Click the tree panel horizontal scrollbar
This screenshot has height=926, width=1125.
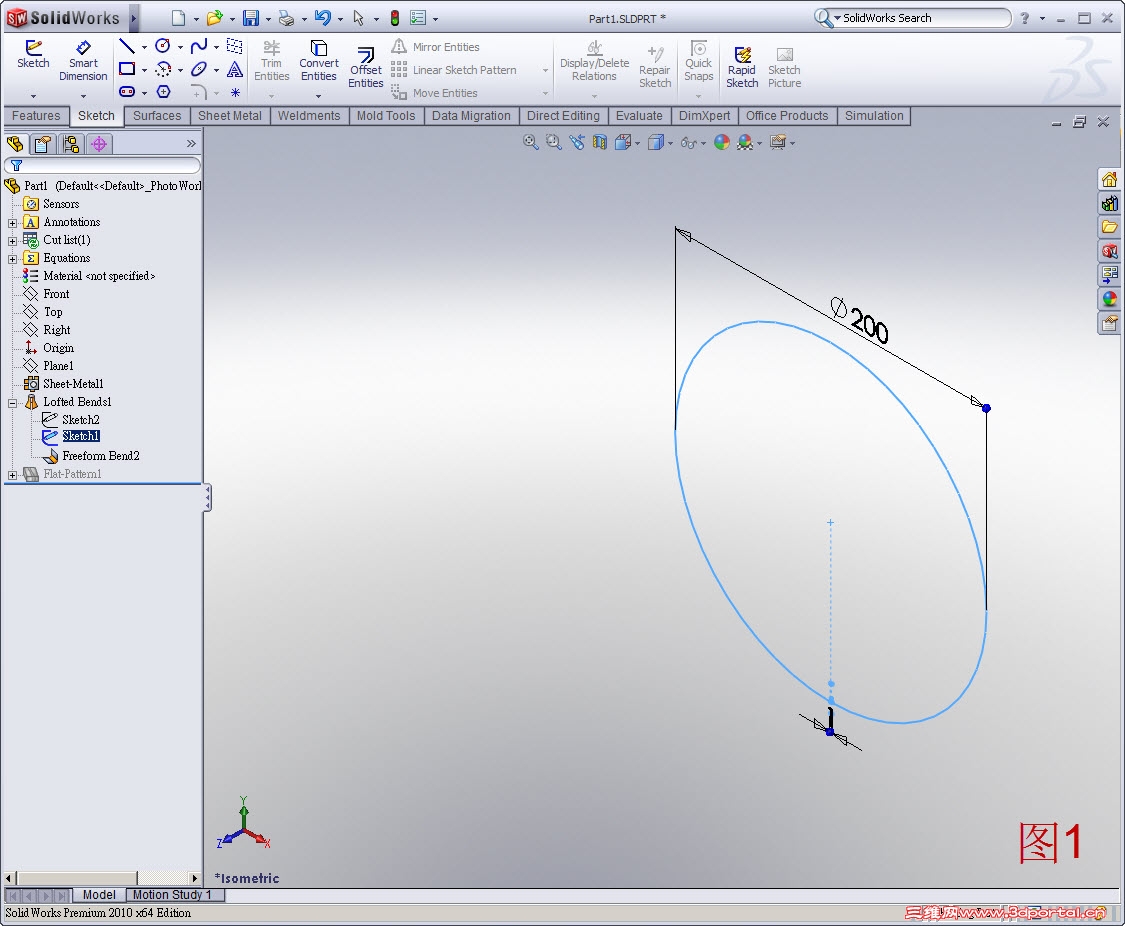point(103,877)
